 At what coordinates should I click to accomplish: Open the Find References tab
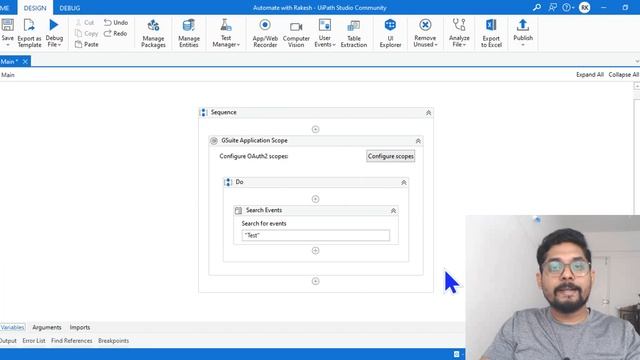(71, 340)
